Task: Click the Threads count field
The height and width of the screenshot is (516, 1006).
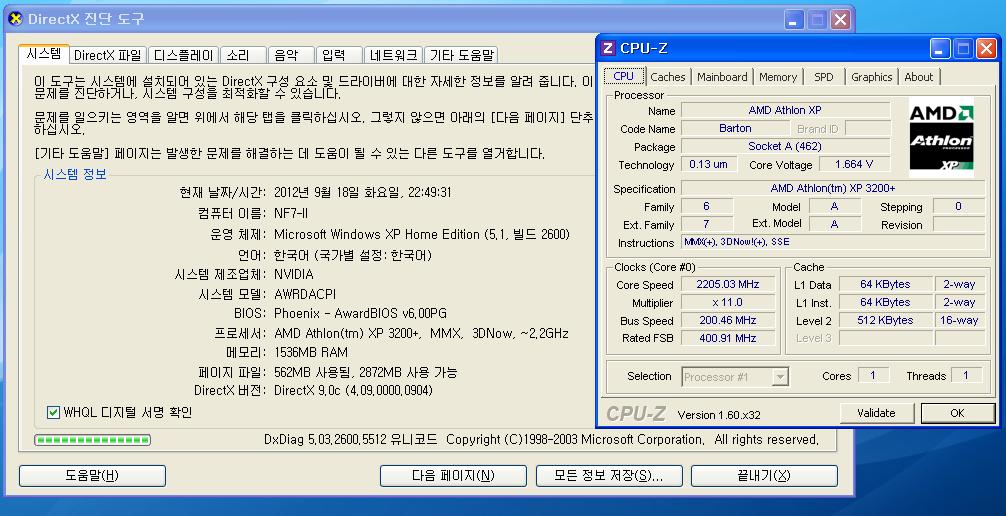Action: 966,375
